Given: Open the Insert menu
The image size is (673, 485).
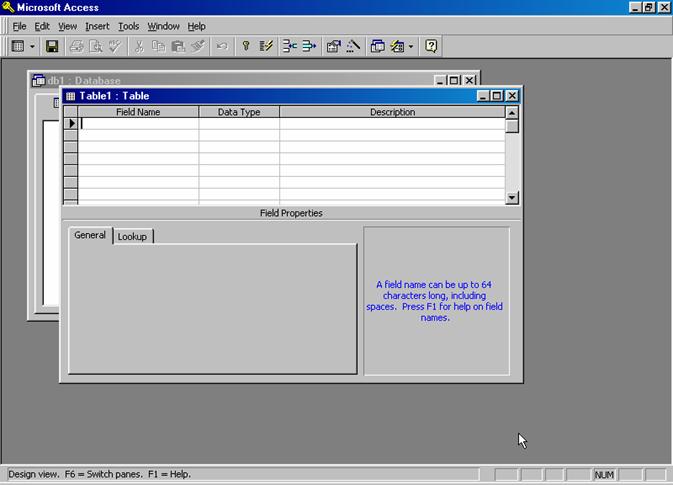Looking at the screenshot, I should point(97,26).
